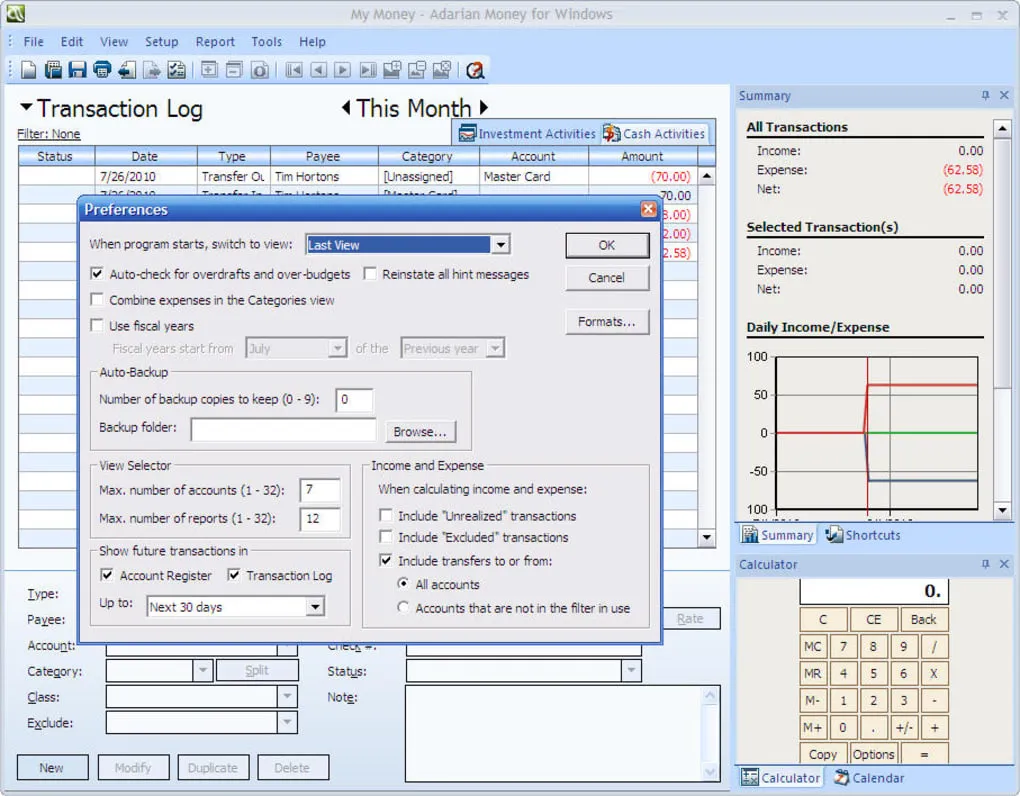The image size is (1020, 796).
Task: Pin the Summary panel
Action: 984,96
